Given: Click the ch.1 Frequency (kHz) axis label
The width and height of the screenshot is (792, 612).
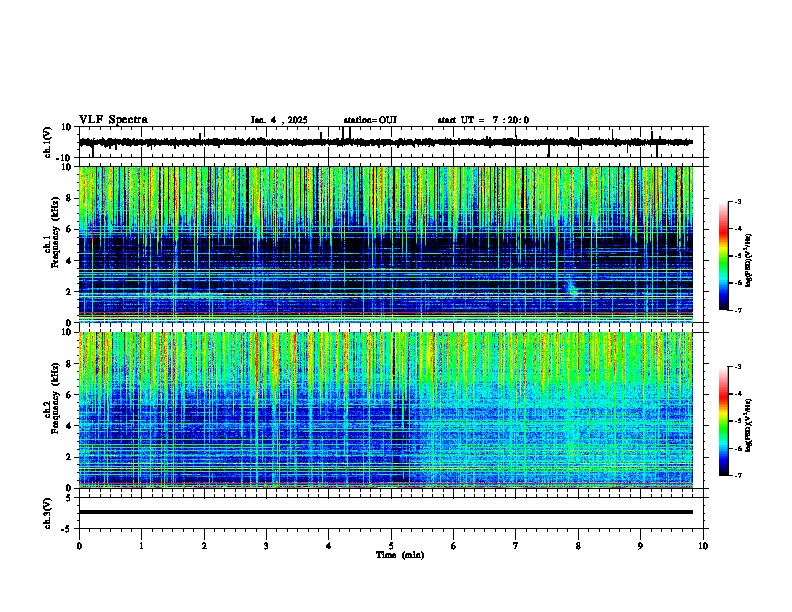Looking at the screenshot, I should point(51,232).
